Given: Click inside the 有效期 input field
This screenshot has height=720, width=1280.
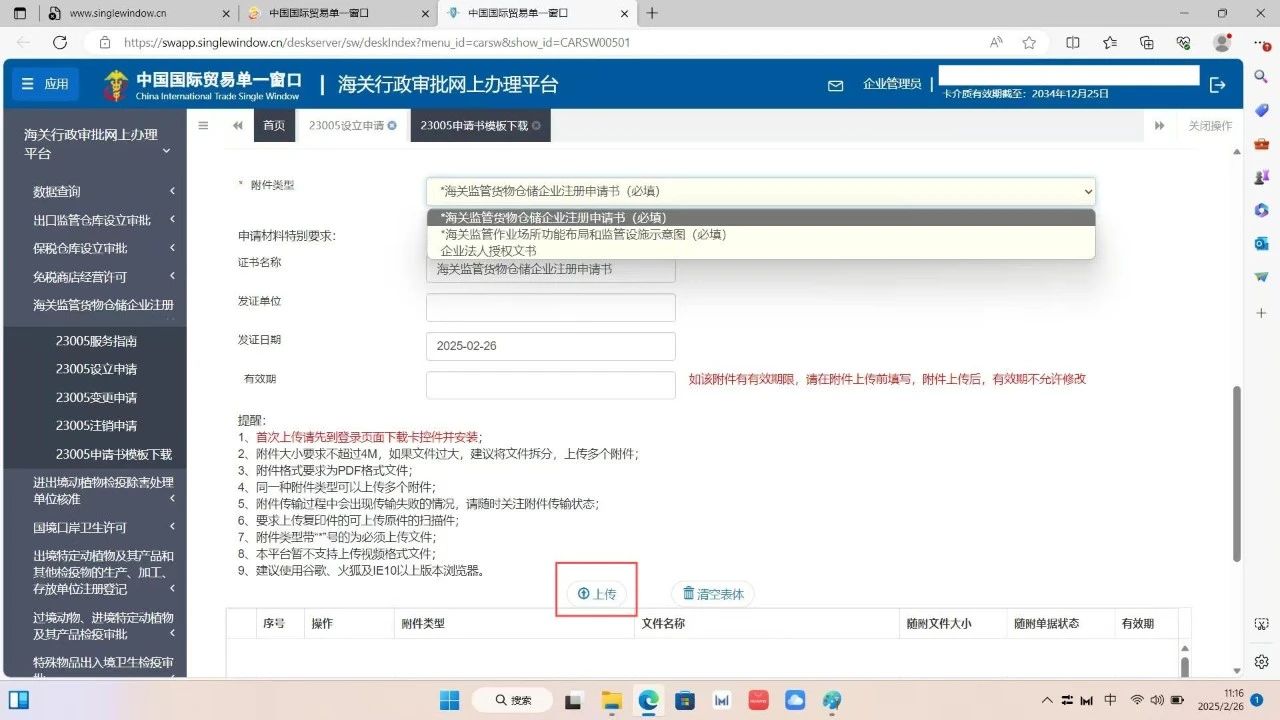Looking at the screenshot, I should [550, 384].
